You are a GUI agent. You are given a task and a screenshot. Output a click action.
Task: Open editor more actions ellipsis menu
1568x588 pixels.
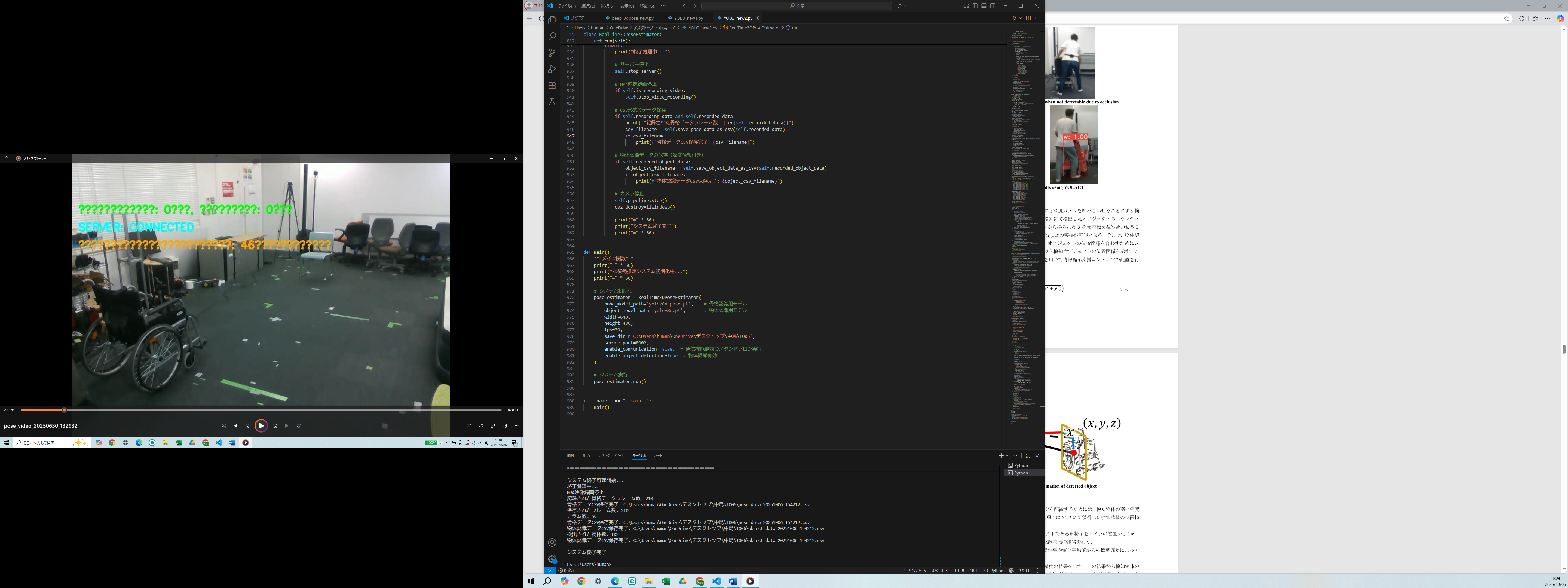pyautogui.click(x=1037, y=18)
